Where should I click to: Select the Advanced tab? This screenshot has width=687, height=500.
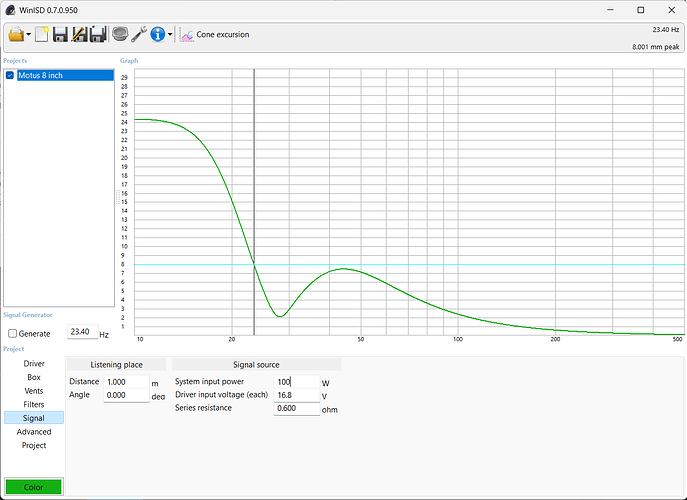(34, 432)
